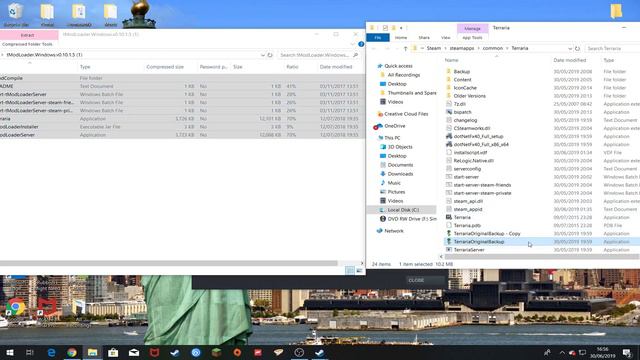Select the Terraria application file icon
Viewport: 640px width, 360px height.
[x=449, y=217]
